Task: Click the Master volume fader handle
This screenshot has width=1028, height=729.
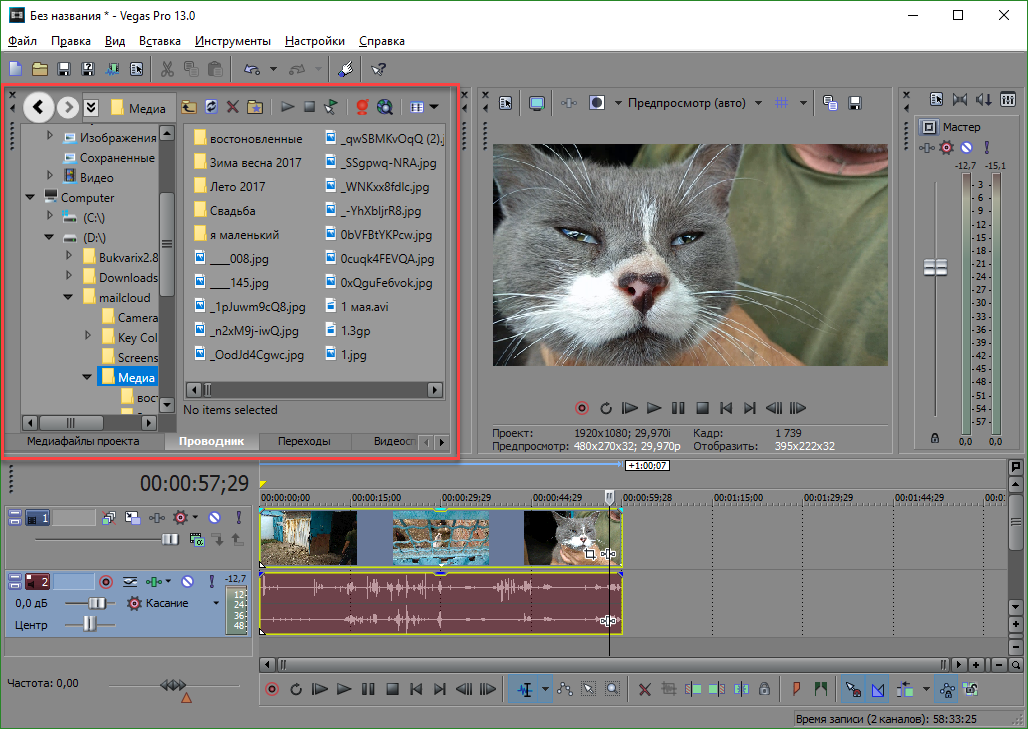Action: click(936, 267)
